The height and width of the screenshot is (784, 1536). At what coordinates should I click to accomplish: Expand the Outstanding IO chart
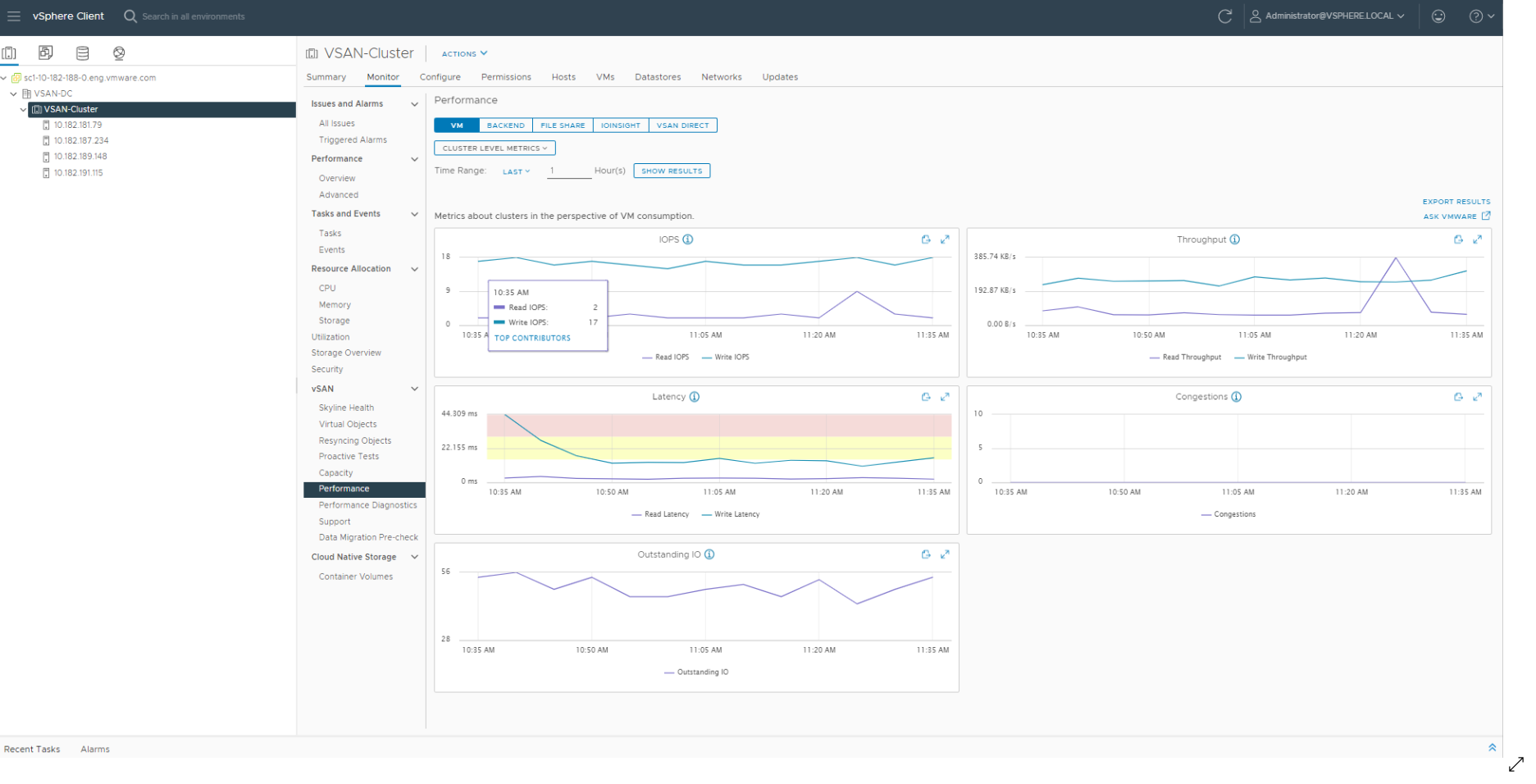[x=945, y=554]
